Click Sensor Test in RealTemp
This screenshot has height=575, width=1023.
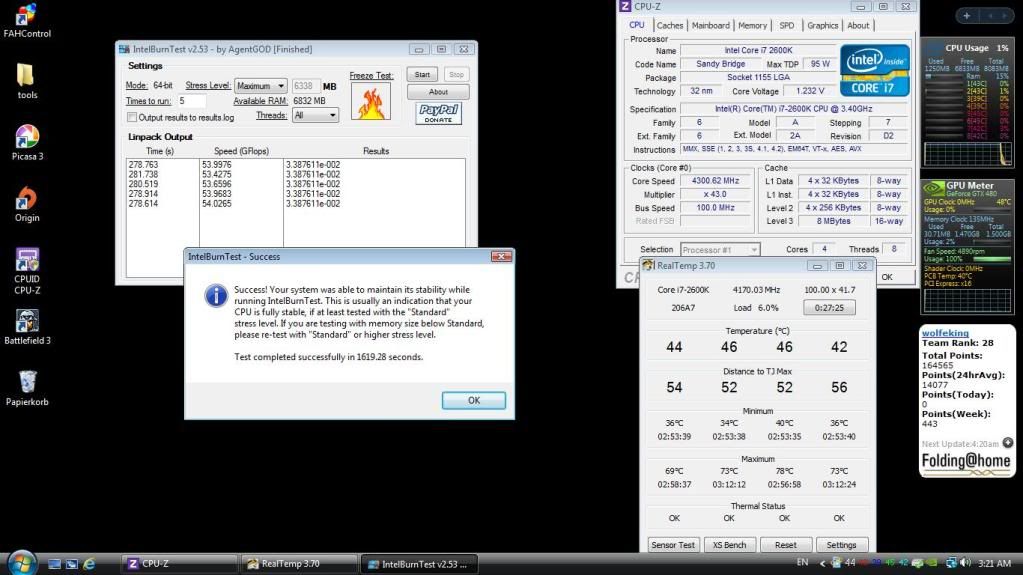pyautogui.click(x=673, y=545)
